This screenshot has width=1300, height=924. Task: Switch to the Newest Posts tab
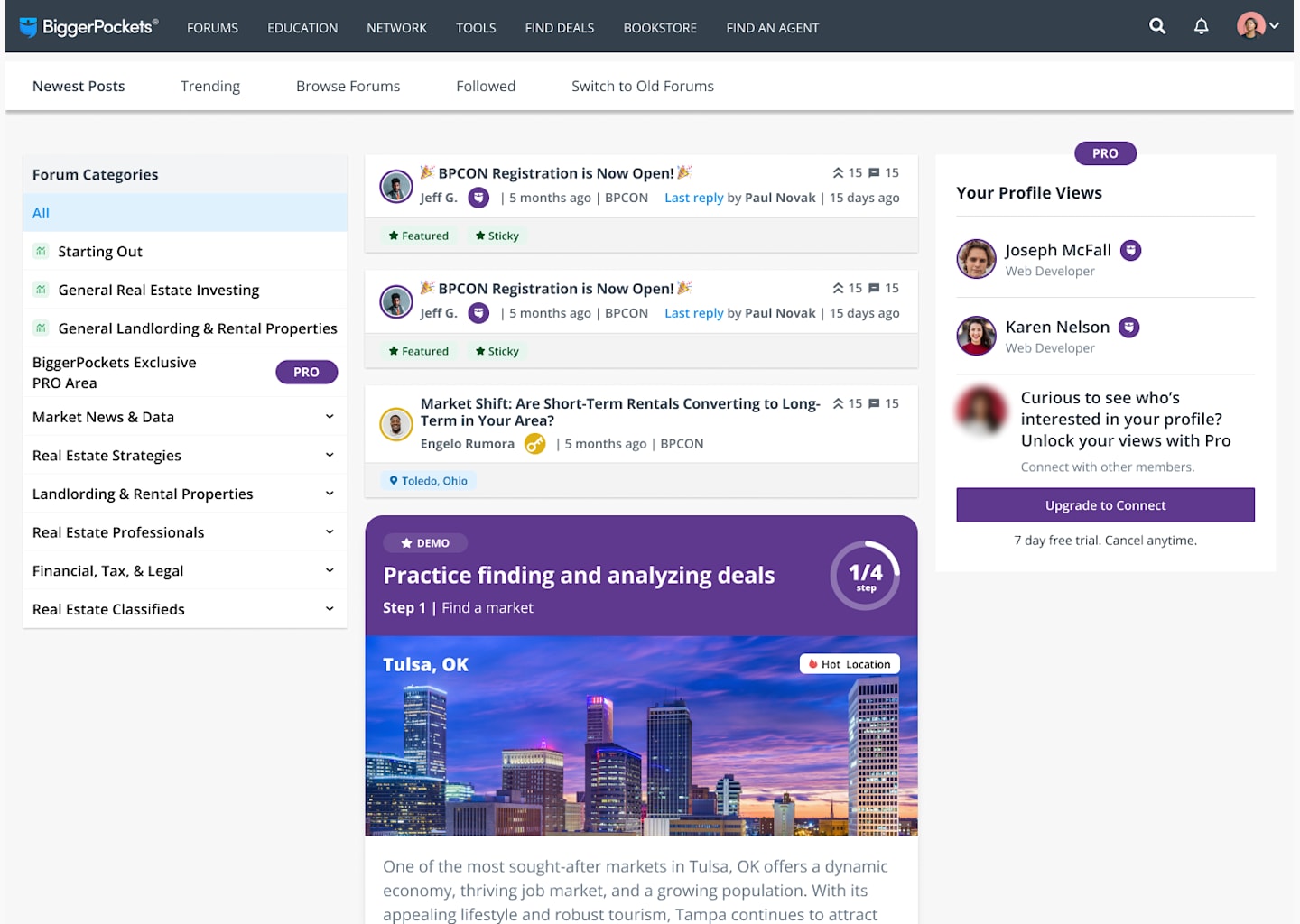[79, 87]
